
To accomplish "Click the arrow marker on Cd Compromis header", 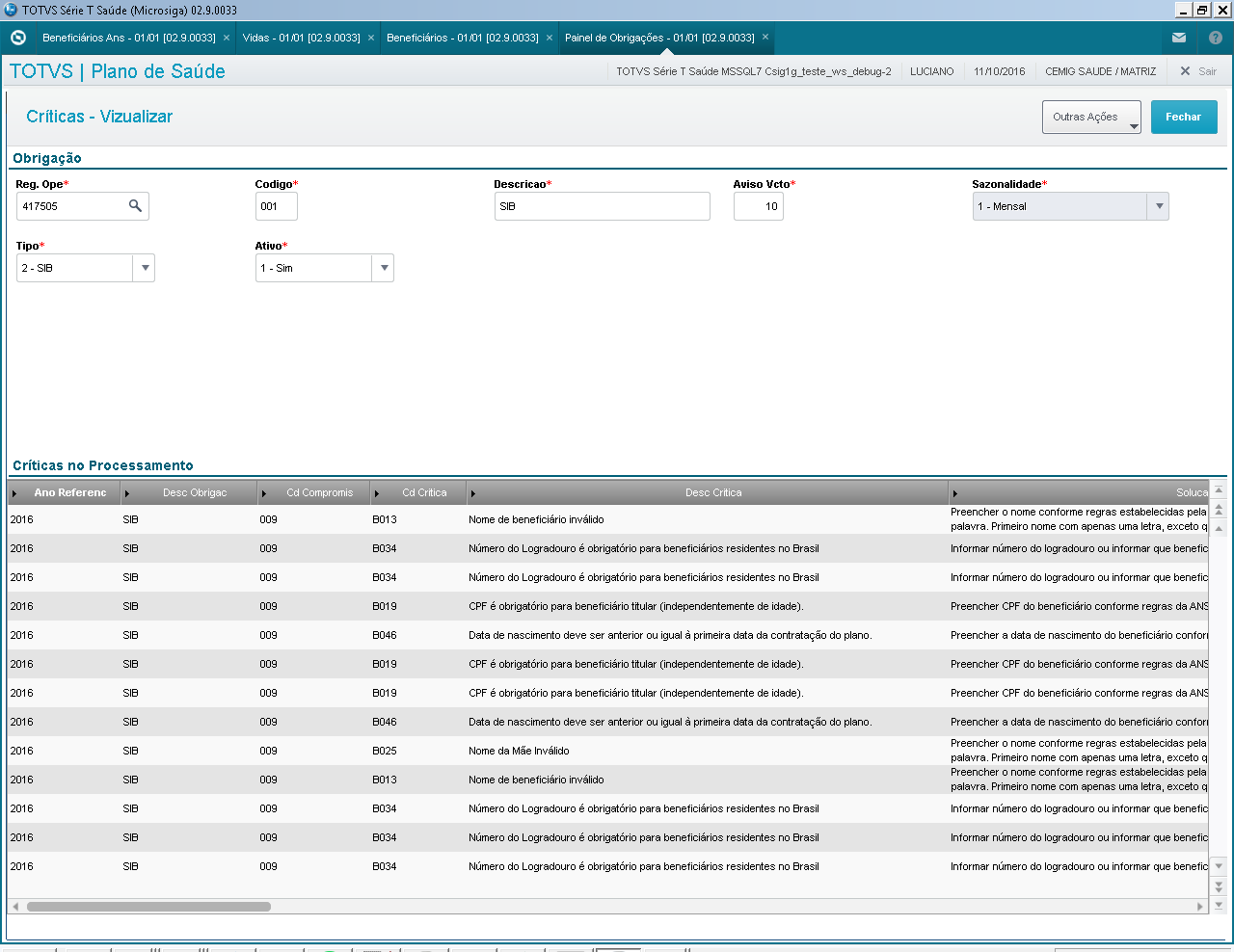I will pos(264,493).
